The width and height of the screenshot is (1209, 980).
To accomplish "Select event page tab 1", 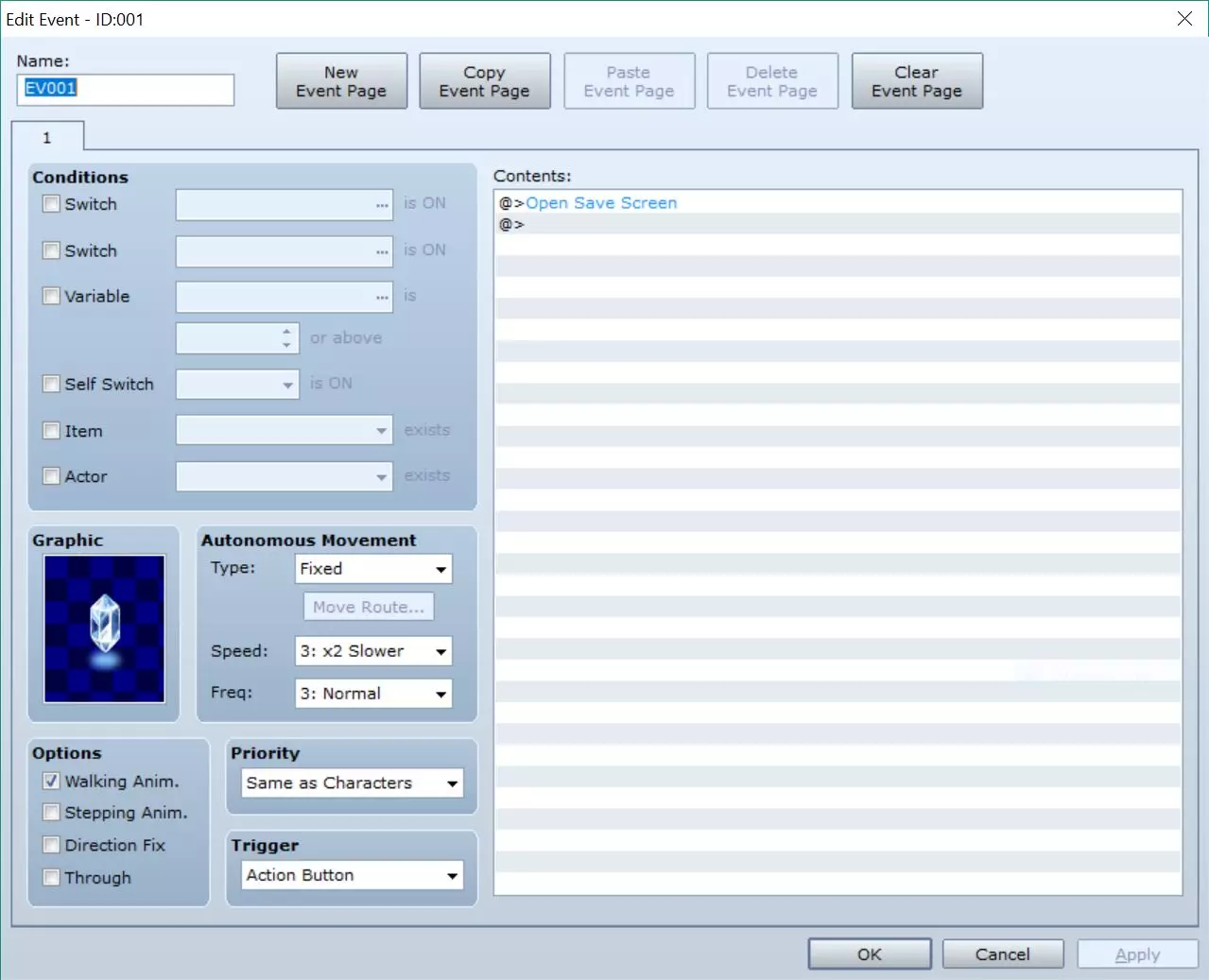I will click(x=47, y=137).
